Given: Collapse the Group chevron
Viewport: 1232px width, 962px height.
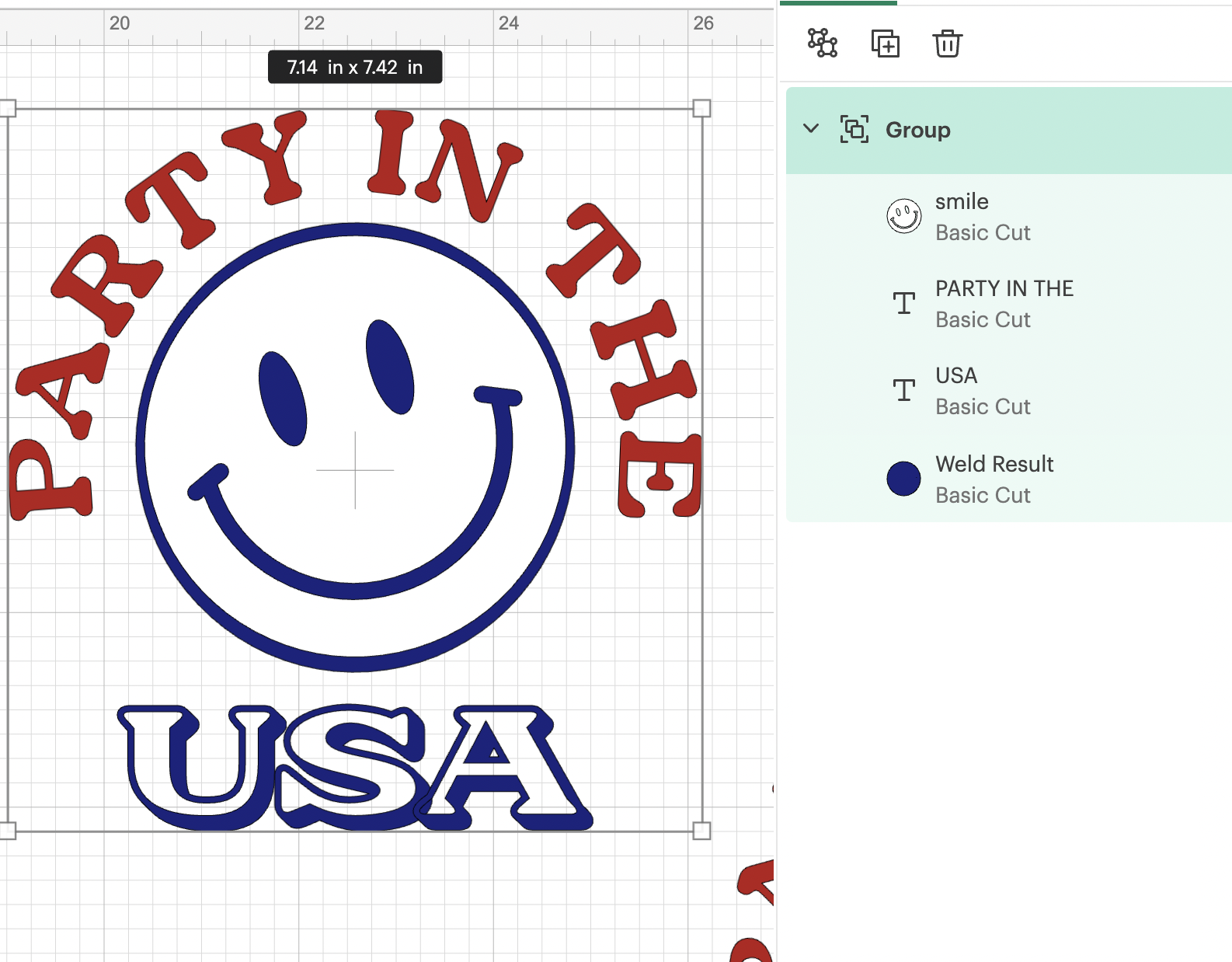Looking at the screenshot, I should tap(811, 129).
